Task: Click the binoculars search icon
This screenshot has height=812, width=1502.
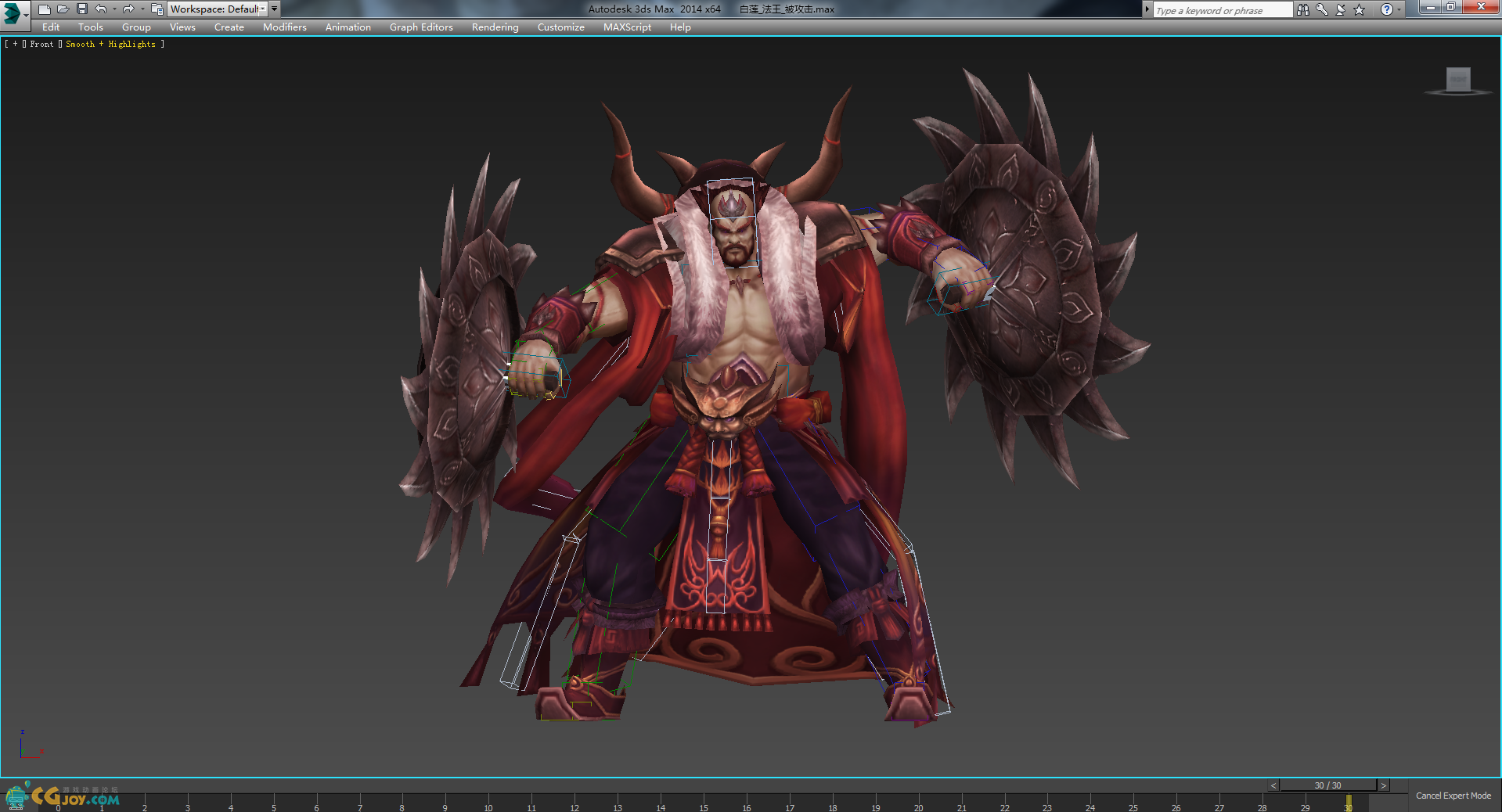Action: 1302,9
